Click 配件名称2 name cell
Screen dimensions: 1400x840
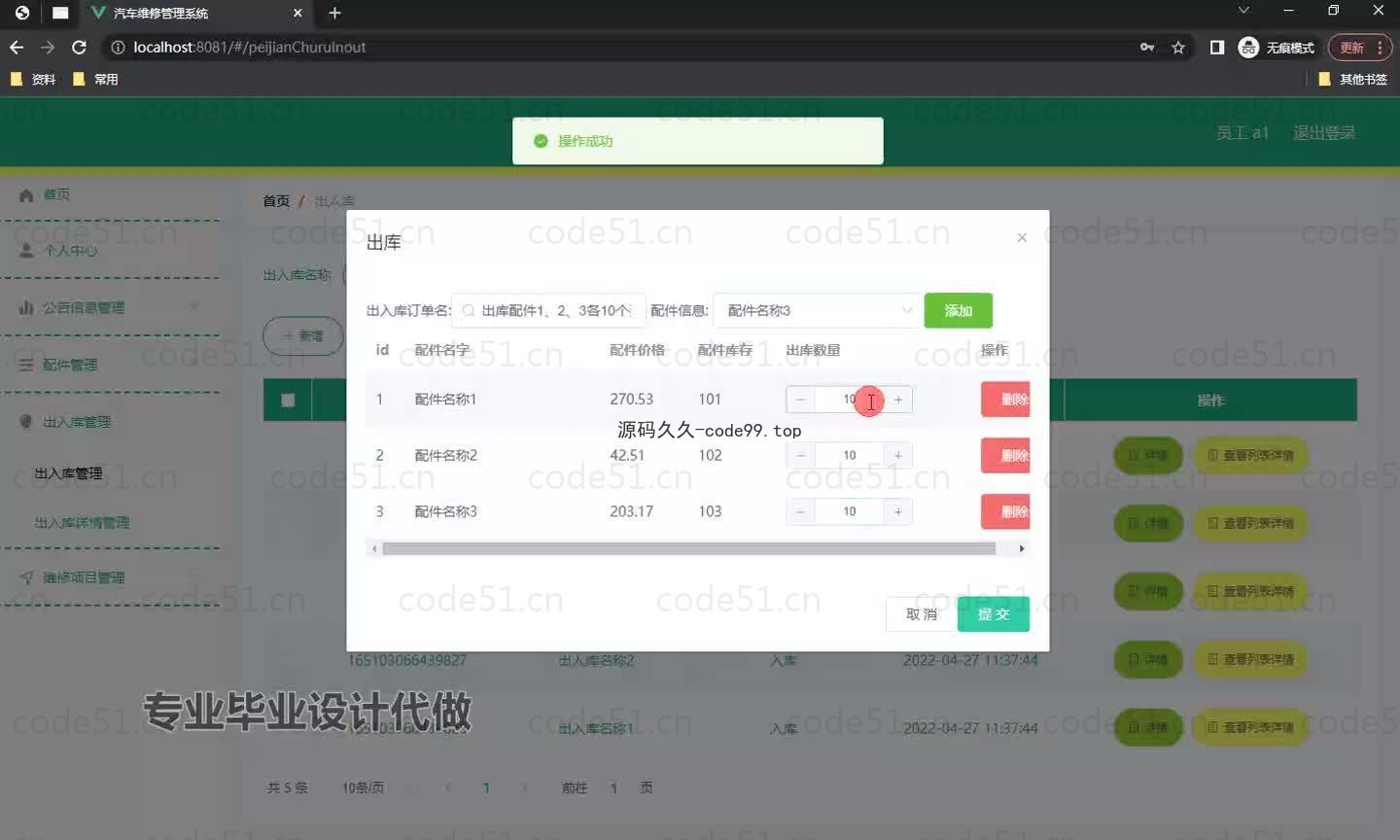point(446,455)
